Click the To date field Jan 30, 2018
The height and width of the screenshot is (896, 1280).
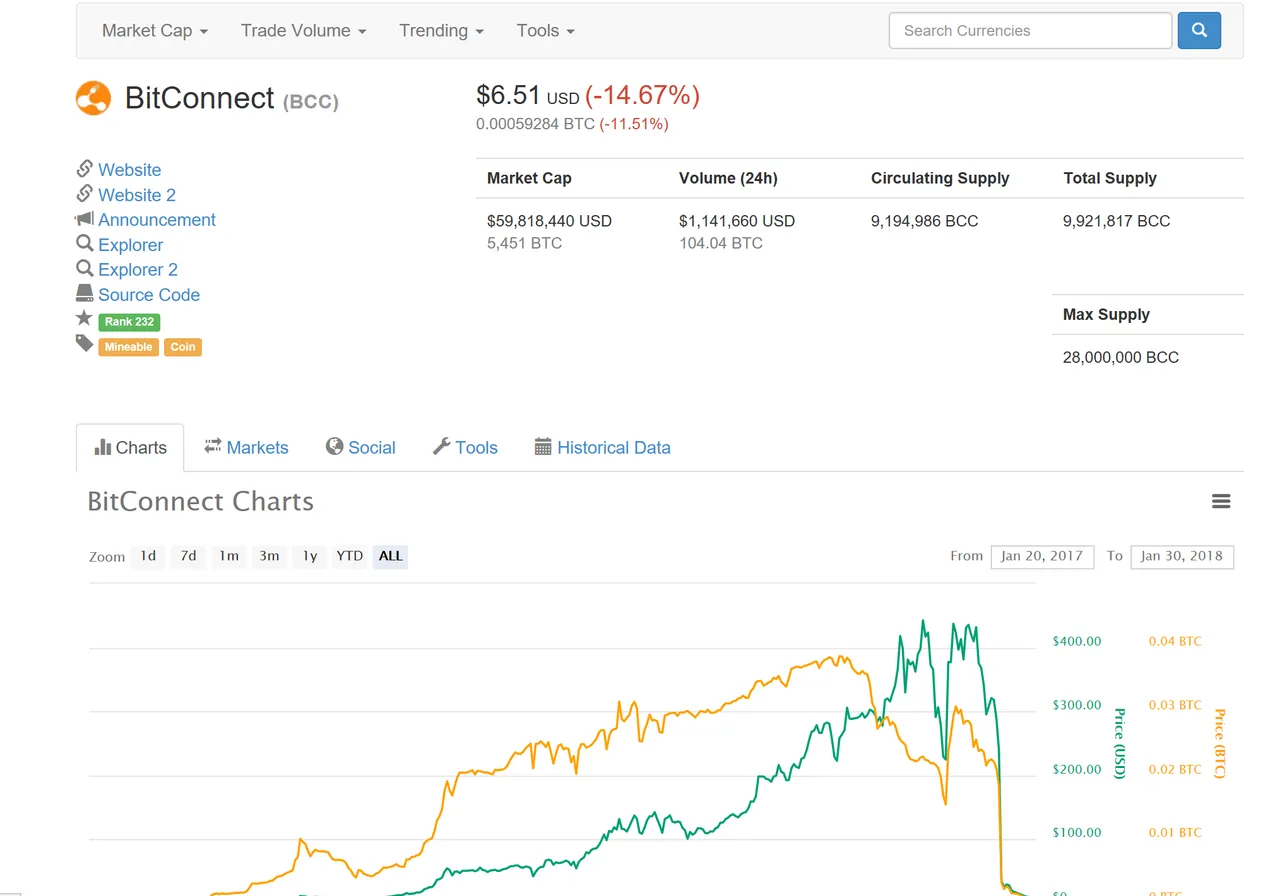click(x=1182, y=556)
